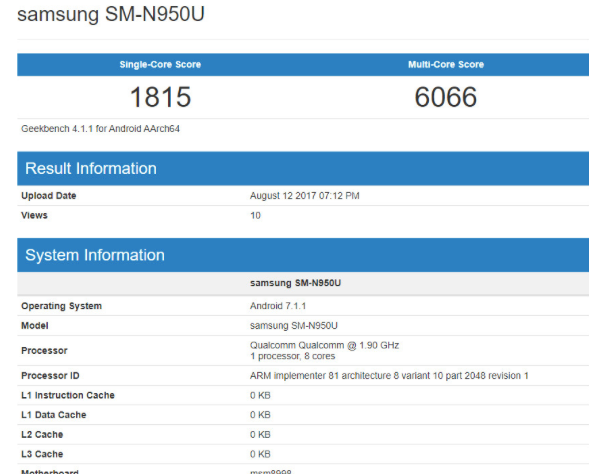Click the samsung SM-N950U page title

click(x=111, y=14)
